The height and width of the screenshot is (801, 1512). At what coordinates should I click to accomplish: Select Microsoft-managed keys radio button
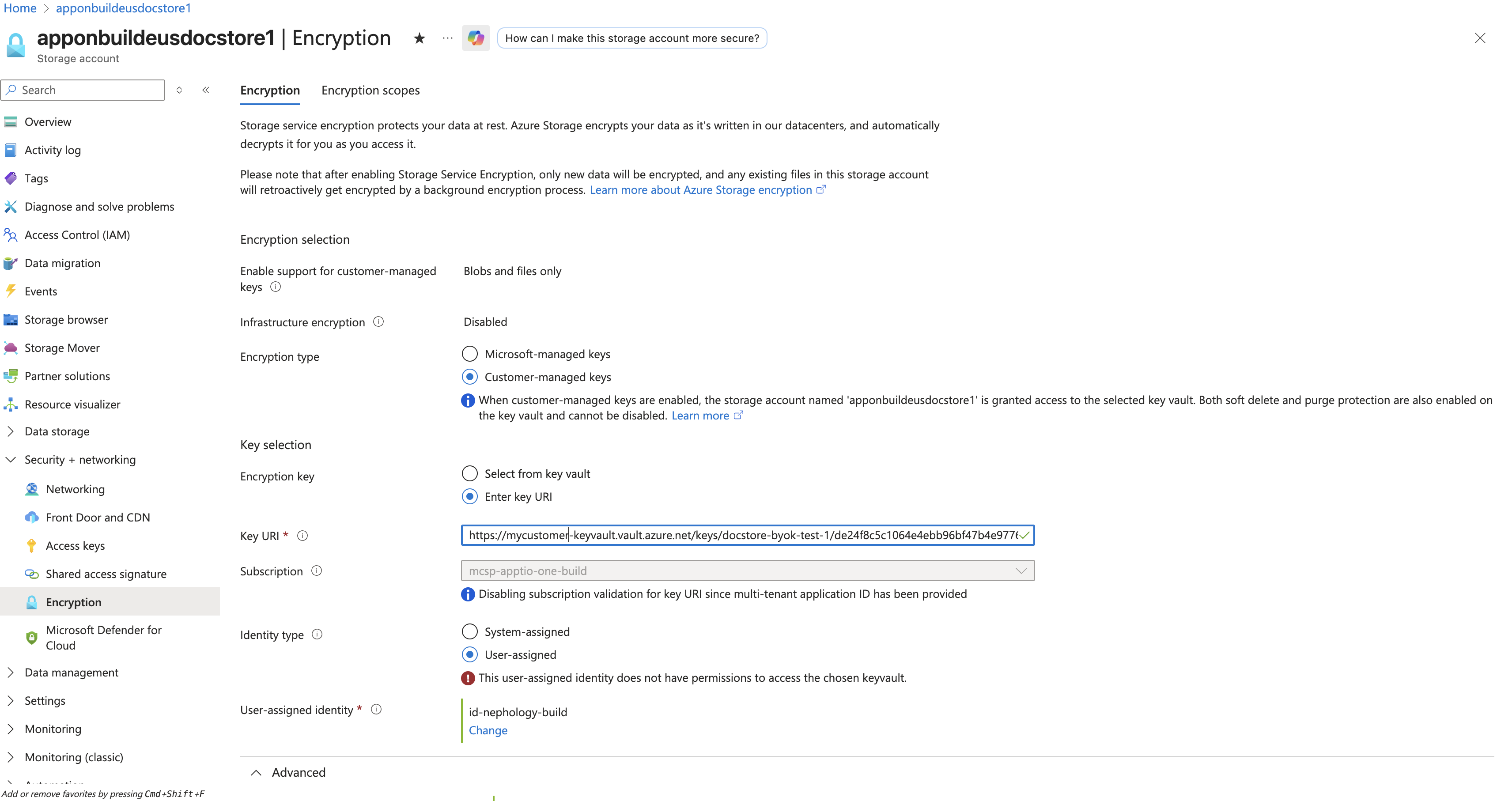(x=469, y=354)
